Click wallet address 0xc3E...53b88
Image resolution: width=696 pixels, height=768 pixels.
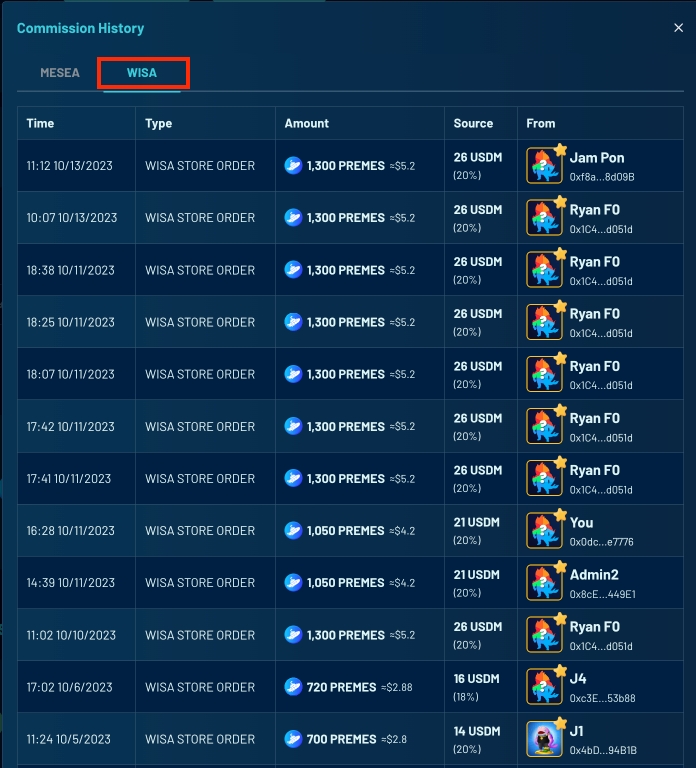(602, 698)
